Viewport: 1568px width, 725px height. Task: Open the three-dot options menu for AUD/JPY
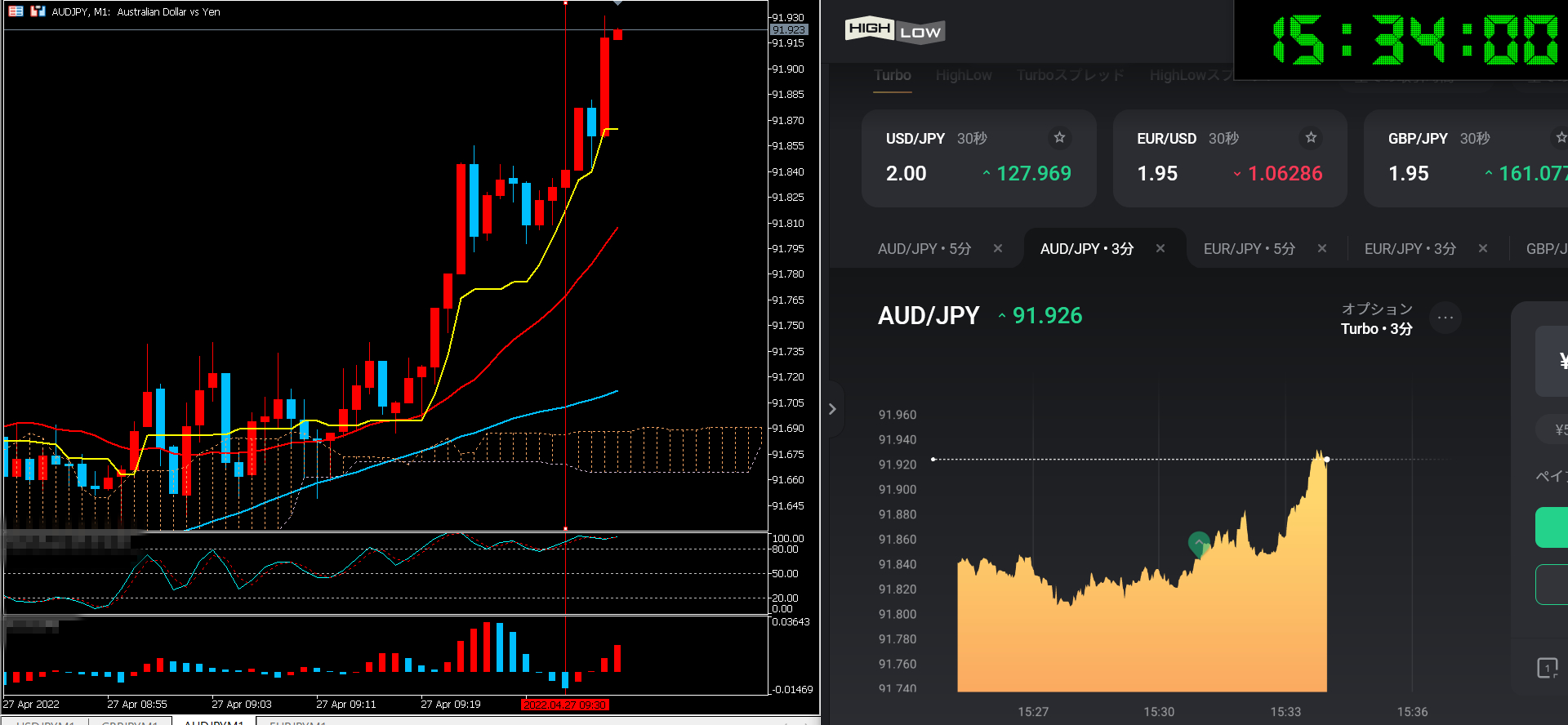[1445, 318]
